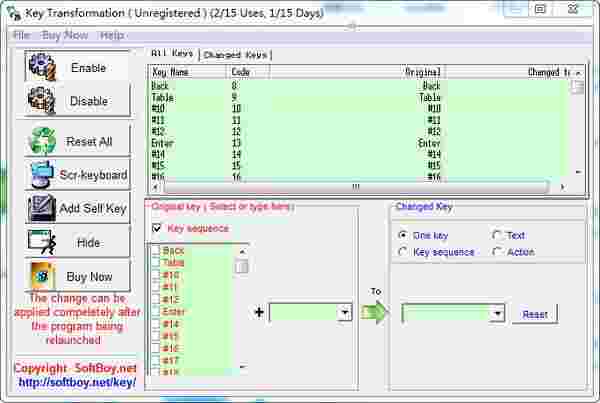The width and height of the screenshot is (600, 403).
Task: Click the Reset button
Action: [x=535, y=314]
